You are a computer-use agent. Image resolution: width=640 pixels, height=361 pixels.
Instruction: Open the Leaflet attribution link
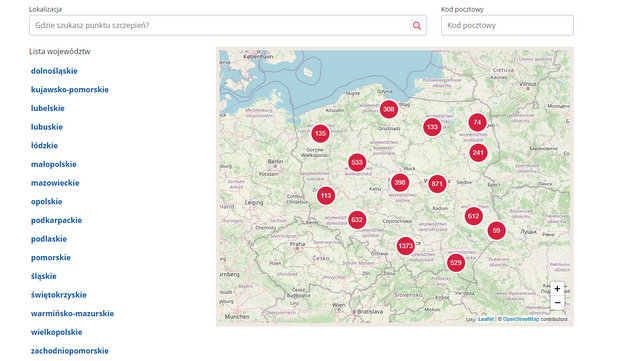coord(486,319)
